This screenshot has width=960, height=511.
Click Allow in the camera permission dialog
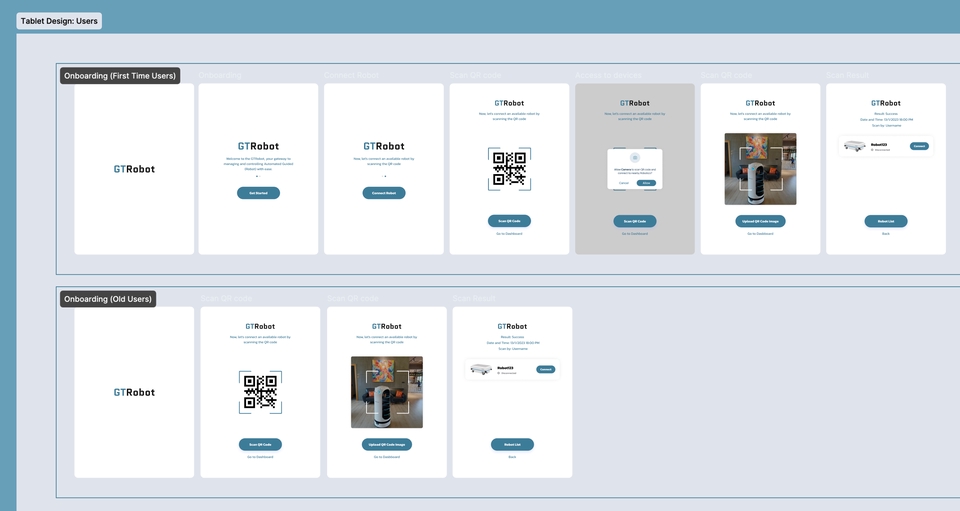[646, 183]
